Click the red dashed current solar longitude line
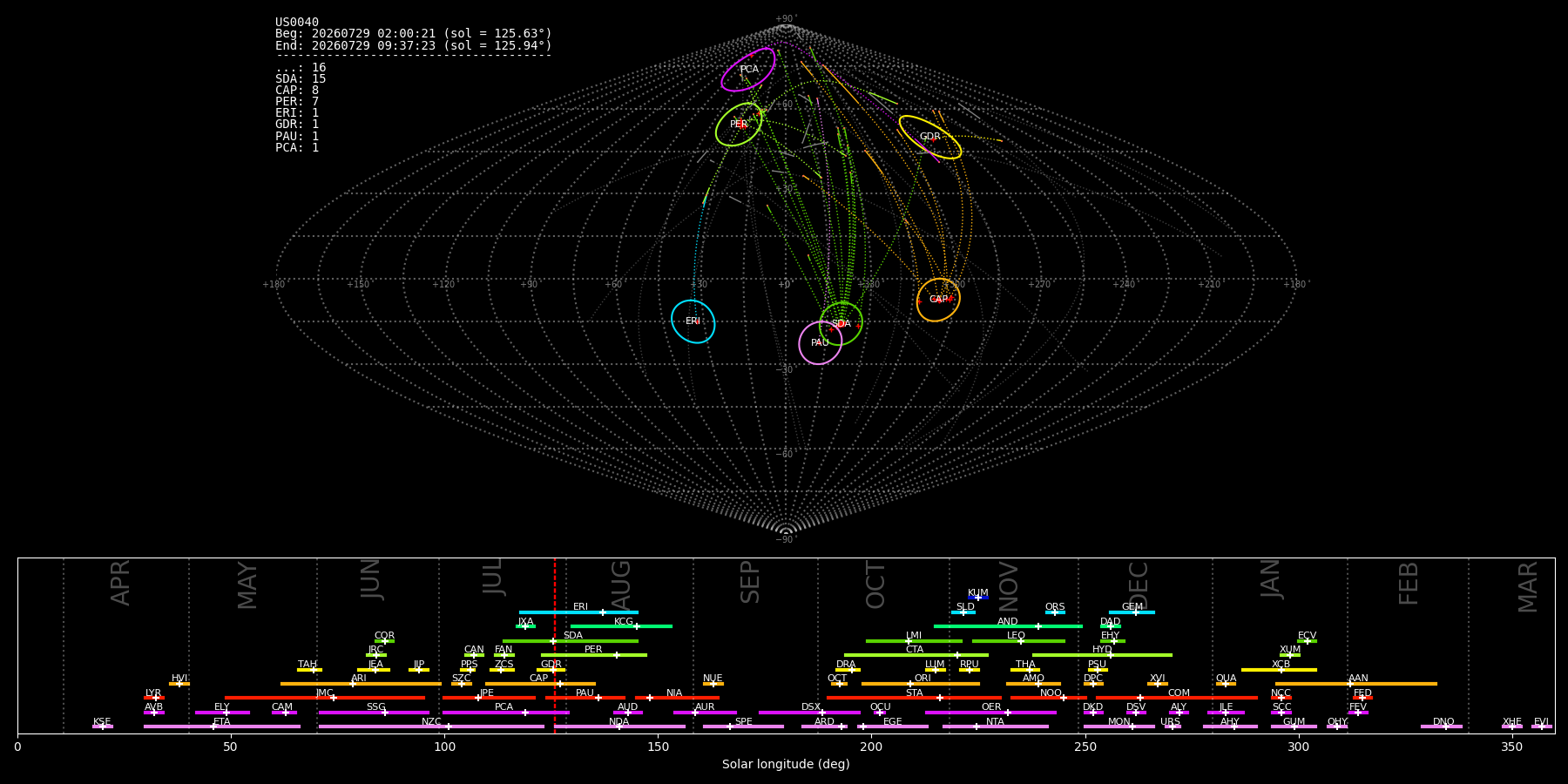 [x=555, y=645]
